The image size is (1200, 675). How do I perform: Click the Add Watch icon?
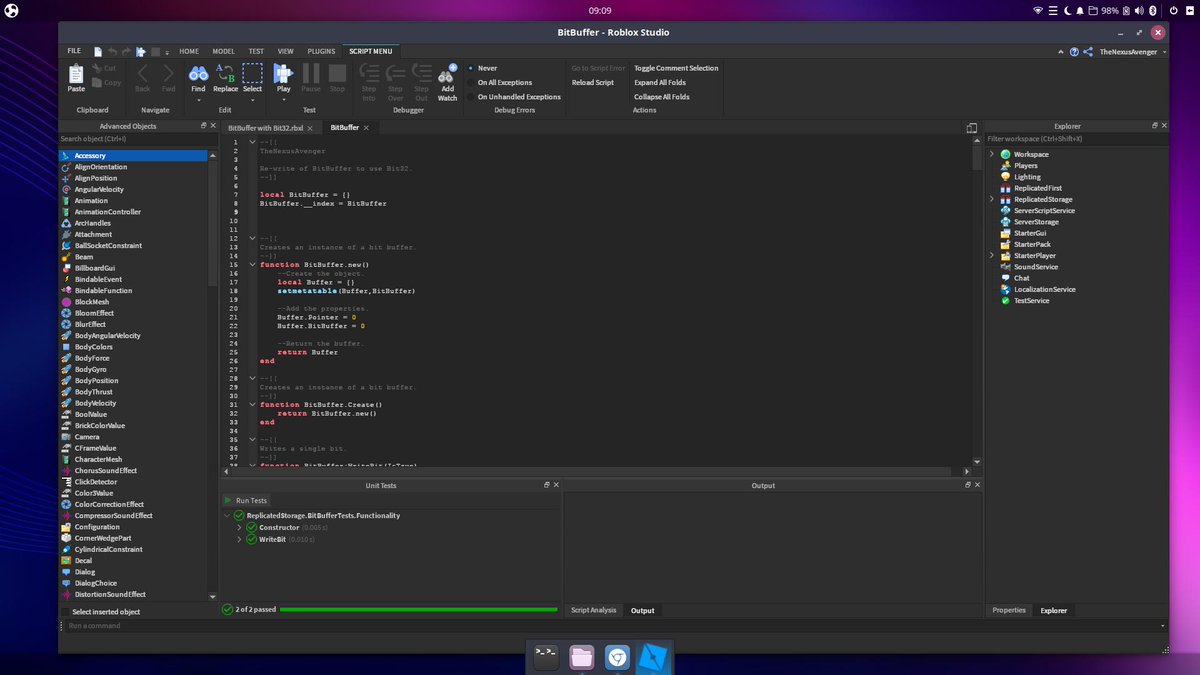(x=447, y=74)
